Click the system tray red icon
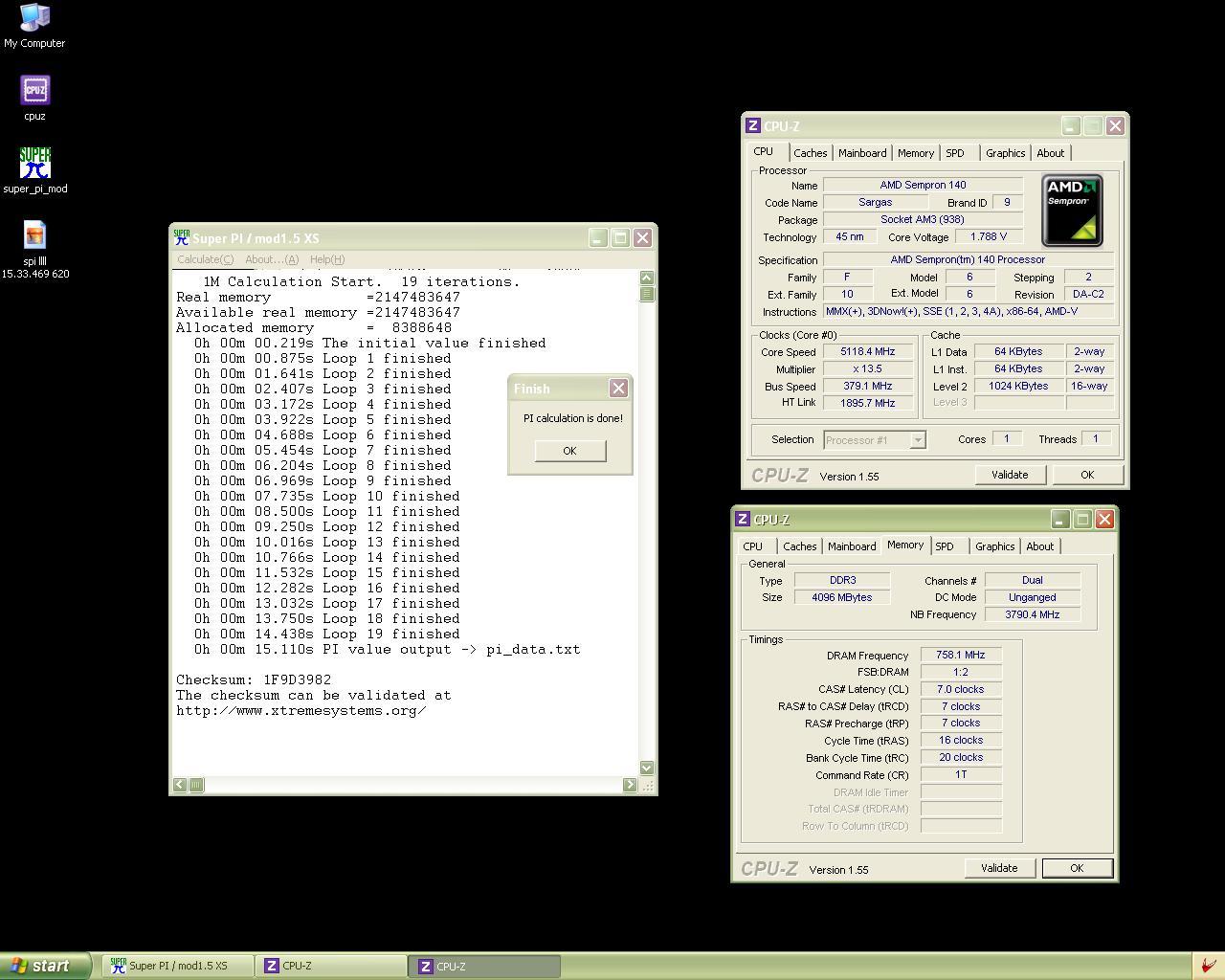 [1208, 966]
